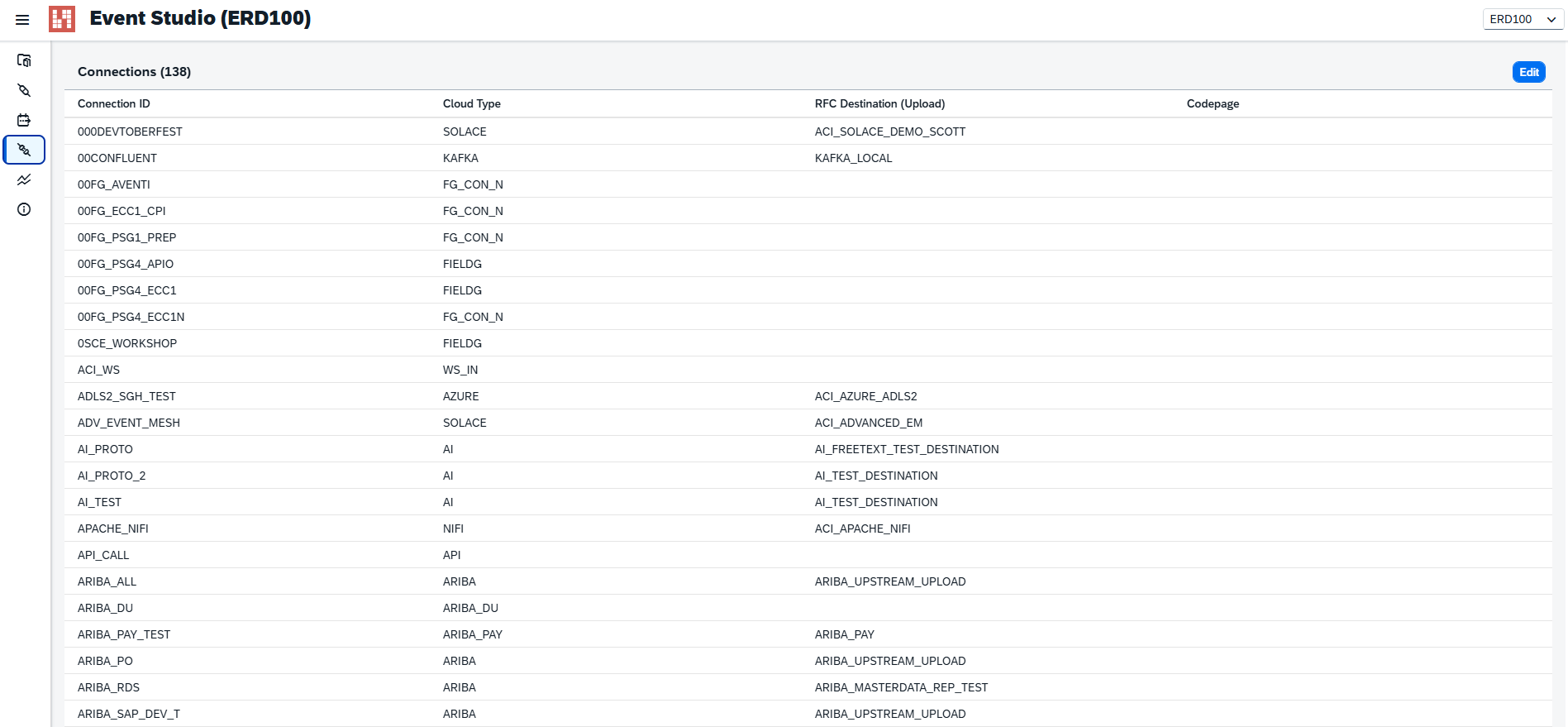
Task: Click the AZURE cloud type cell
Action: (461, 396)
